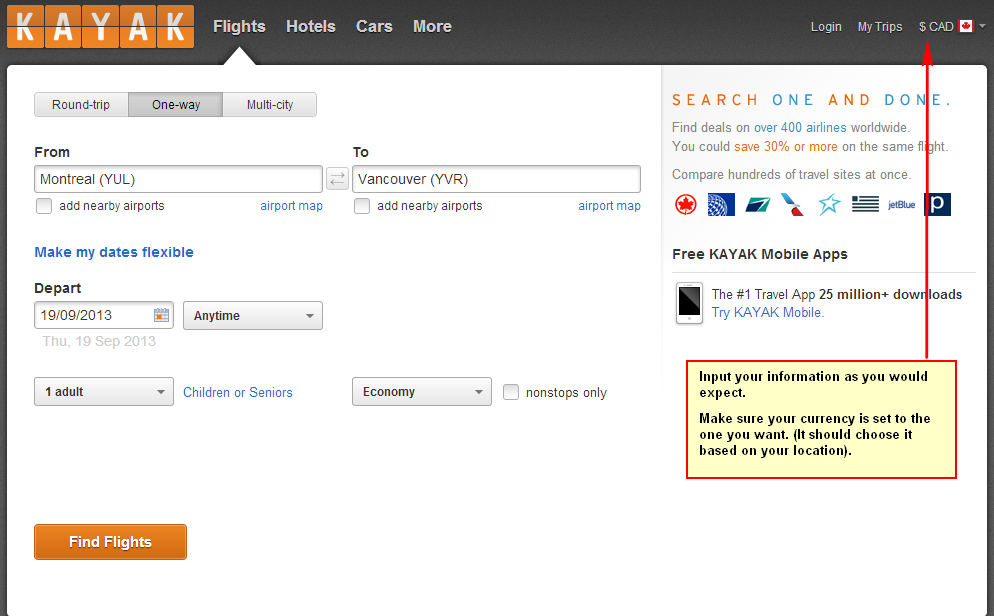Click the teal wing airline logo

(x=758, y=205)
